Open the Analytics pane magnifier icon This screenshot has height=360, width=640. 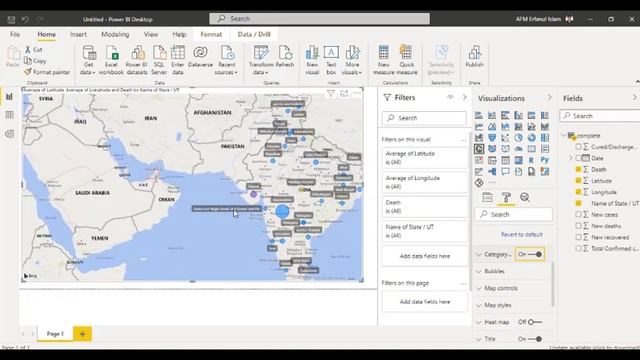[525, 198]
